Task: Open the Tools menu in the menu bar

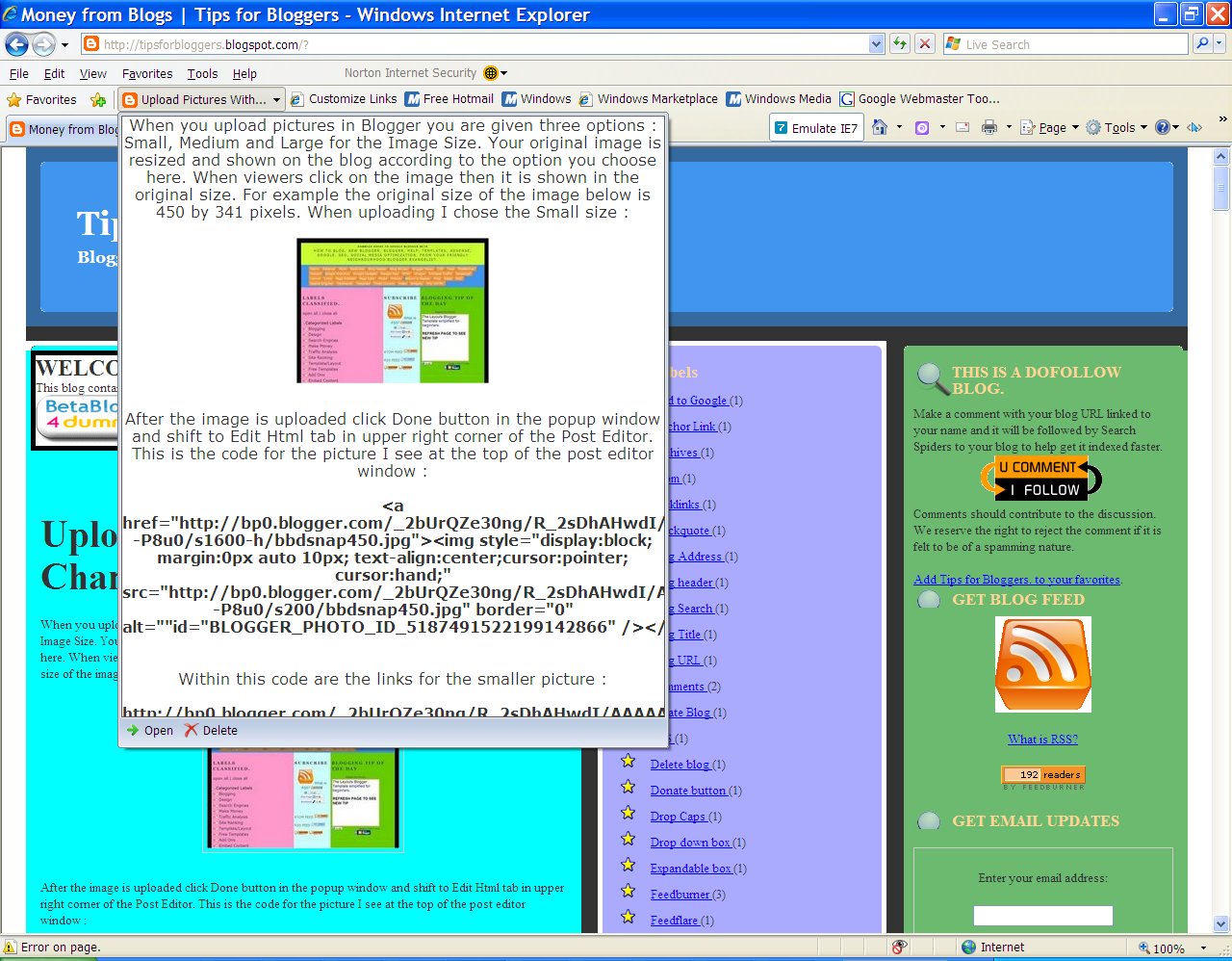Action: [x=201, y=72]
